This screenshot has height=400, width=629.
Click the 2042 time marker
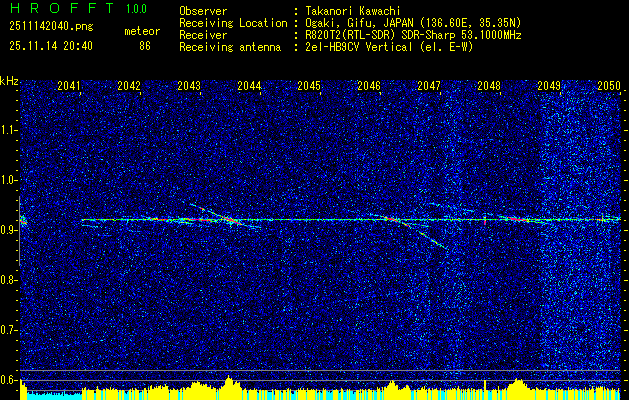(129, 86)
